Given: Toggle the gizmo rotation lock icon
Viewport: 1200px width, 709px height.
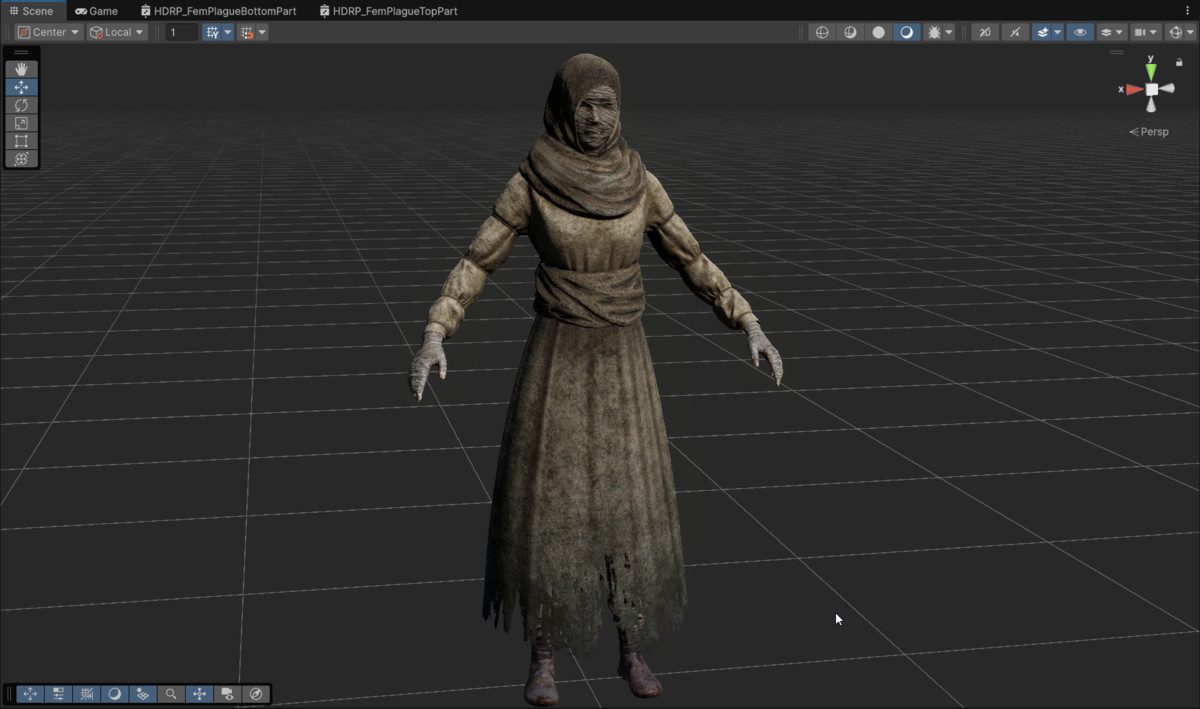Looking at the screenshot, I should (1179, 62).
